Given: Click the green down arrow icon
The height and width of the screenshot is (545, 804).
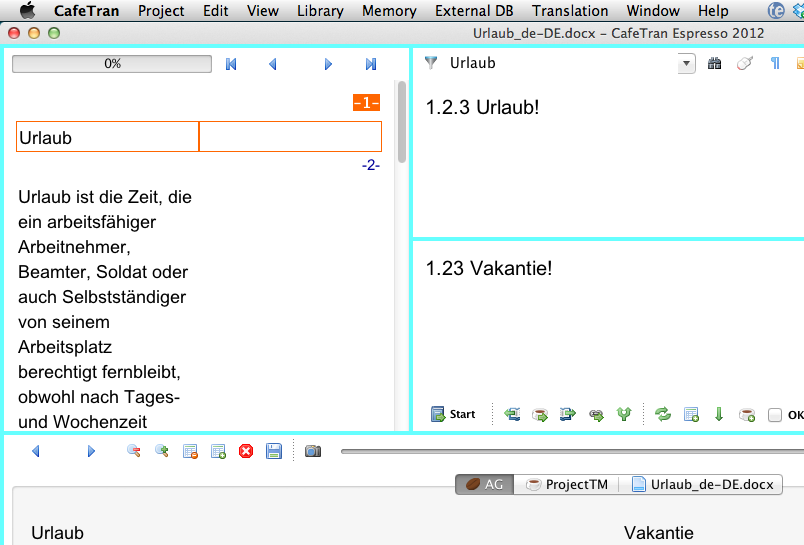Looking at the screenshot, I should tap(718, 415).
